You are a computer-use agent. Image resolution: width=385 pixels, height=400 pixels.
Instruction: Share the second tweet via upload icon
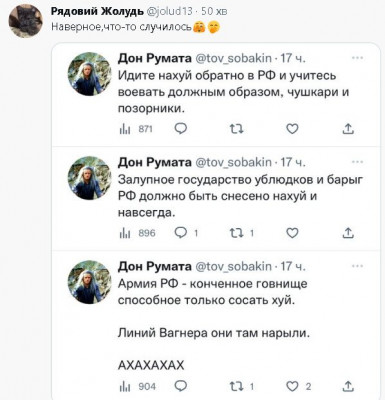(348, 233)
